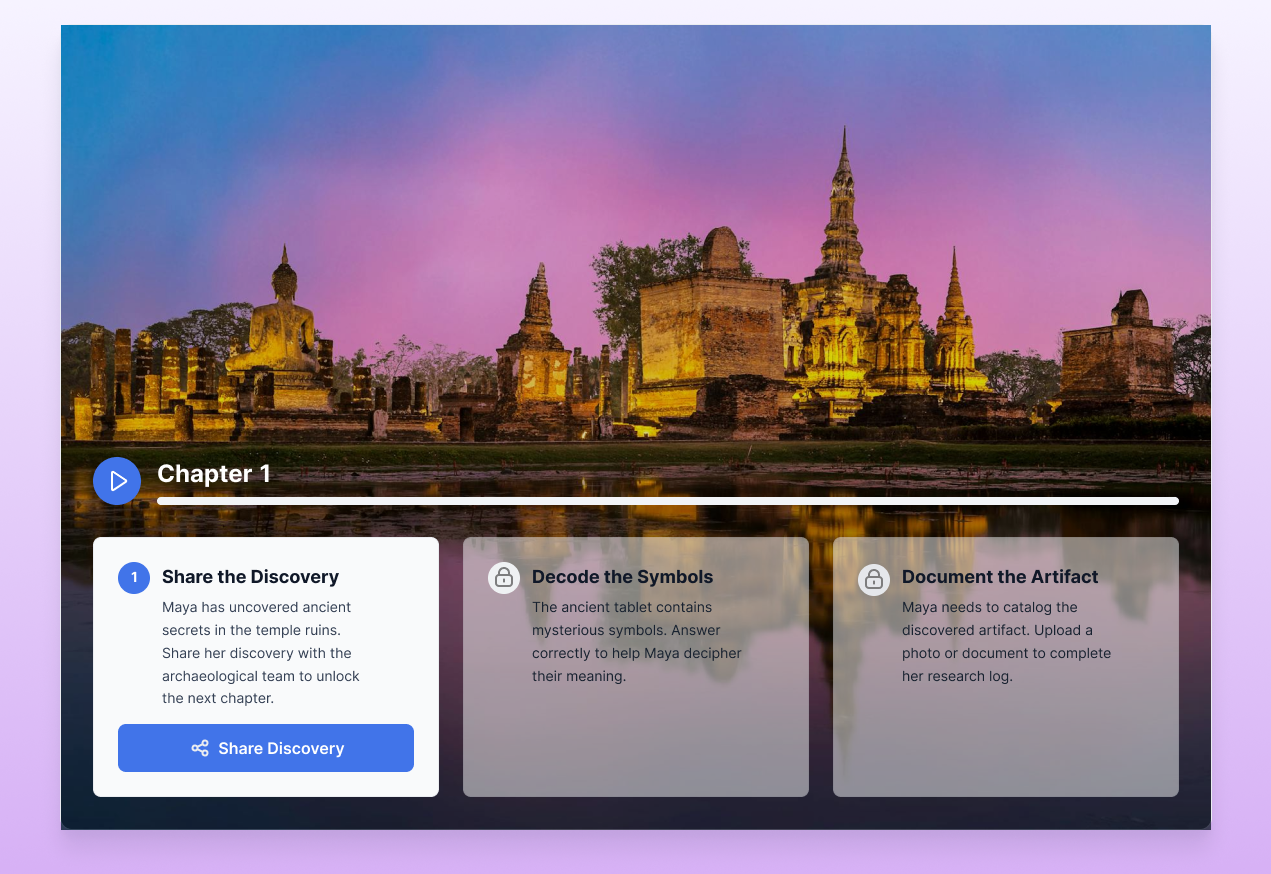The width and height of the screenshot is (1271, 874).
Task: Select the Share the Discovery heading
Action: (x=250, y=577)
